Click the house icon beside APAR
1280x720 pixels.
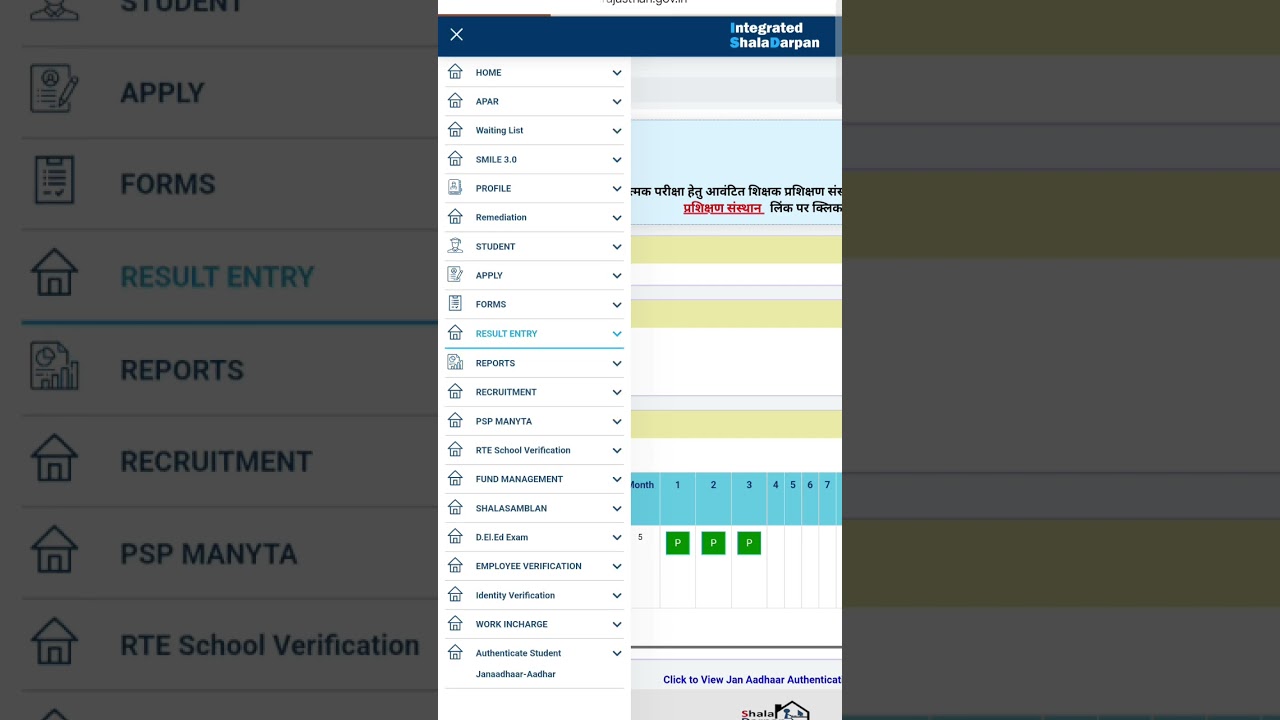(455, 101)
